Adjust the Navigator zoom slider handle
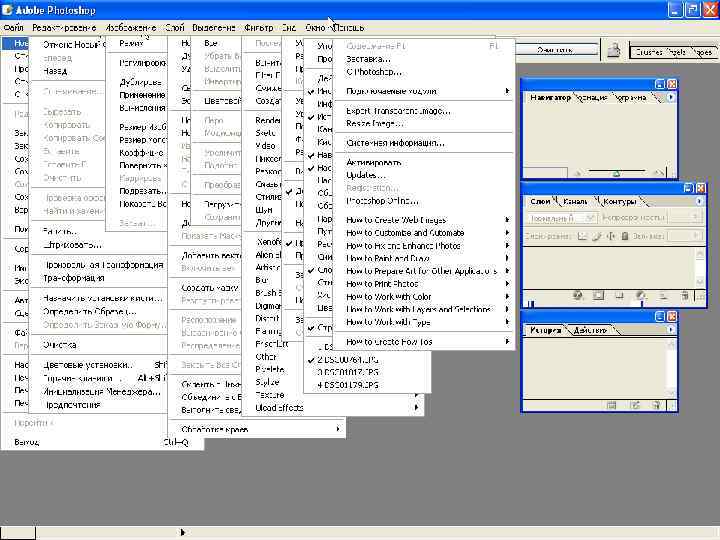 (617, 174)
